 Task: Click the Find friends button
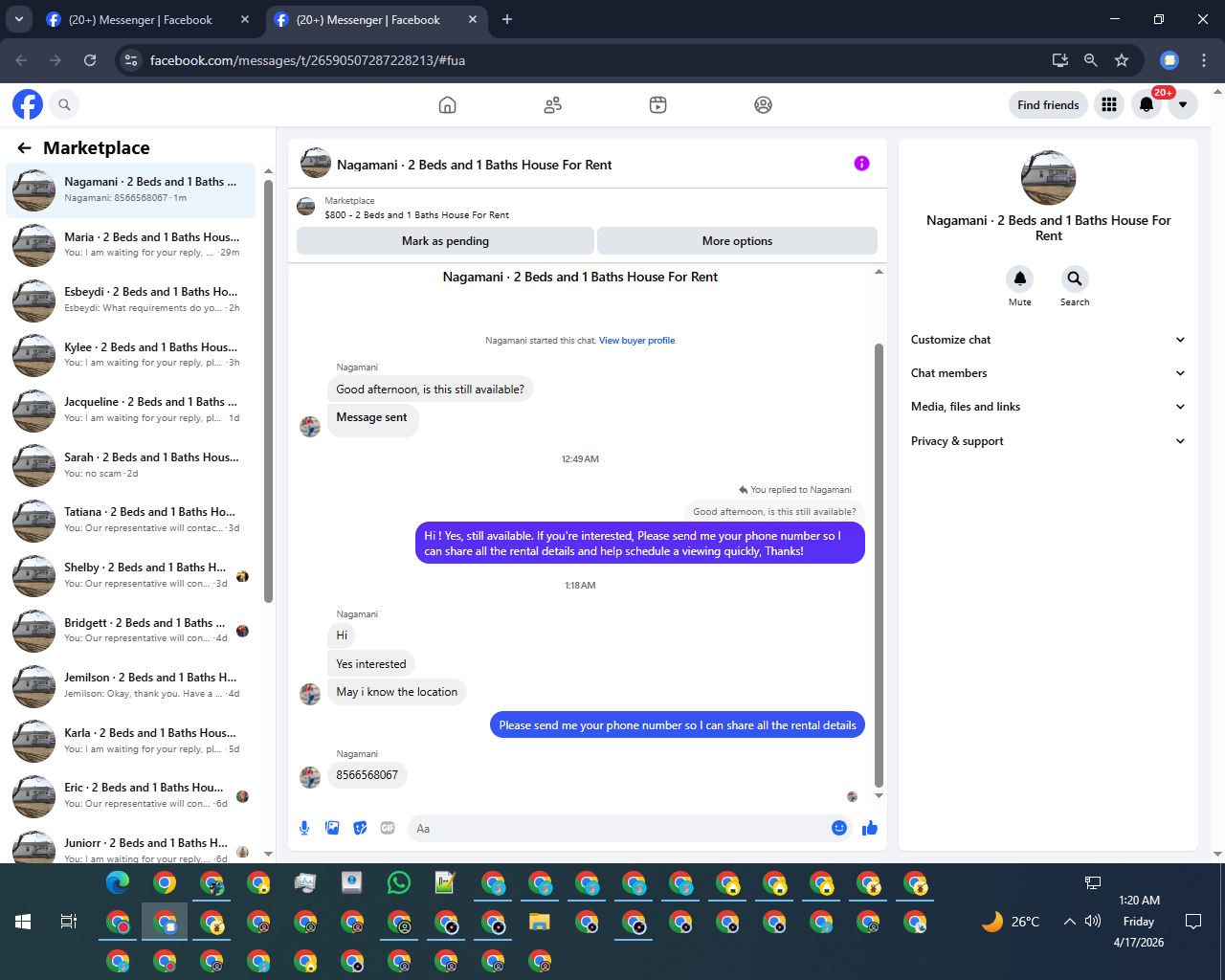(x=1048, y=105)
